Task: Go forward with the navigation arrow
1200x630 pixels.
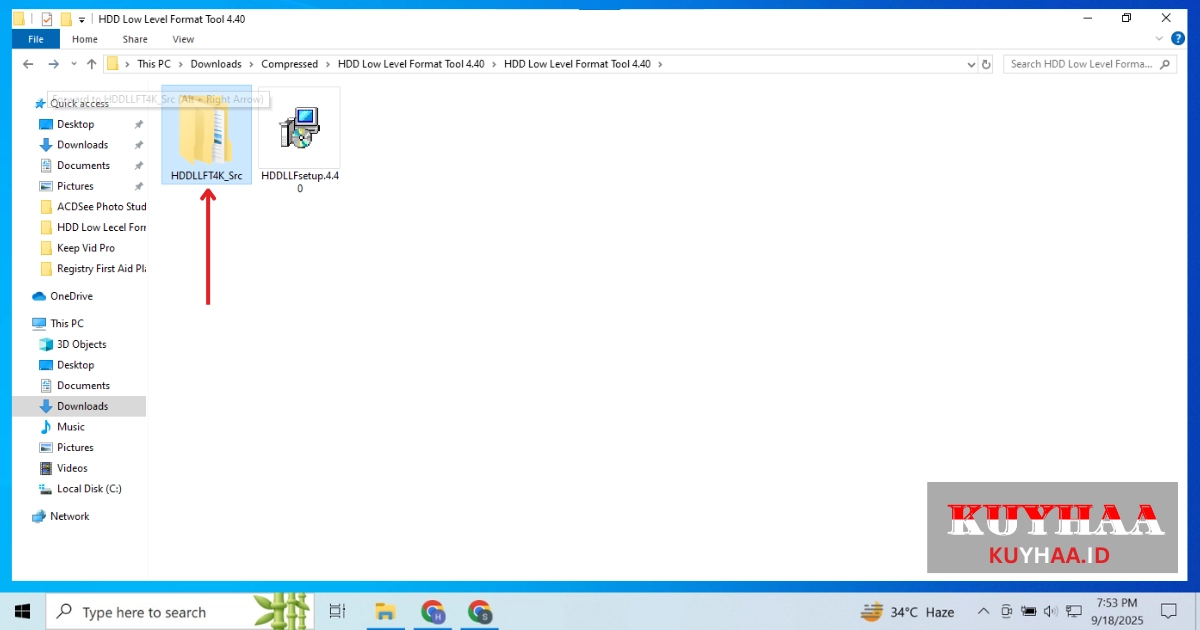Action: [x=54, y=64]
